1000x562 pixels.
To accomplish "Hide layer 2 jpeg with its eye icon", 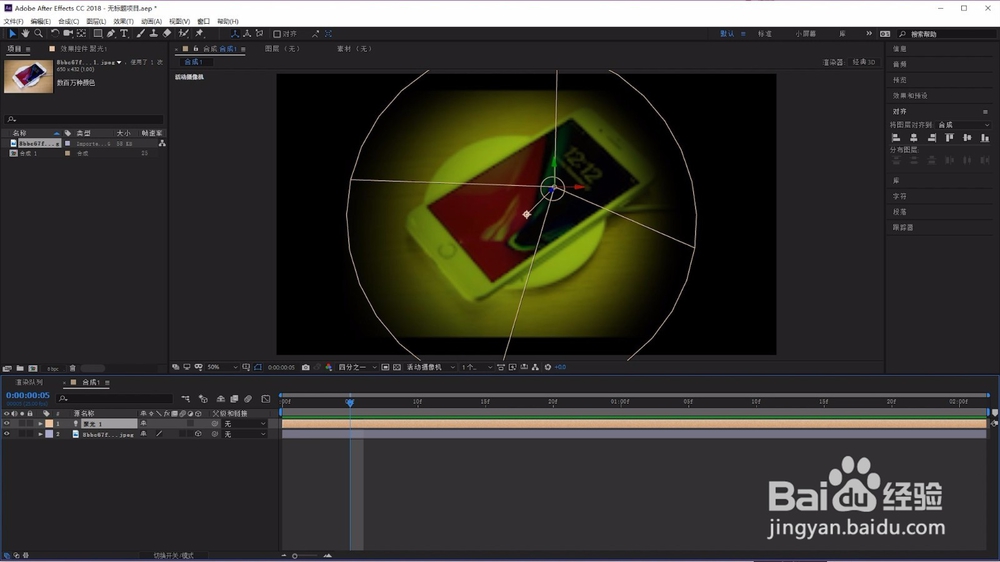I will (x=7, y=434).
